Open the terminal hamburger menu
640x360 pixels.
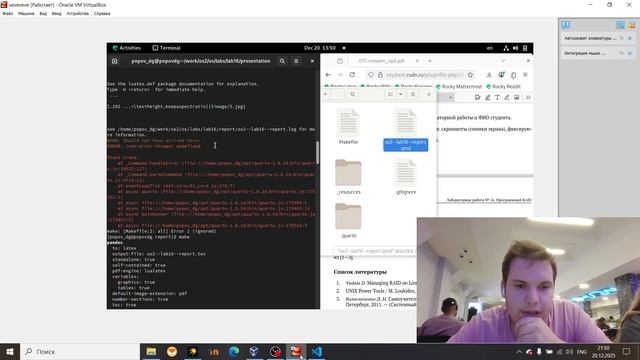[296, 61]
